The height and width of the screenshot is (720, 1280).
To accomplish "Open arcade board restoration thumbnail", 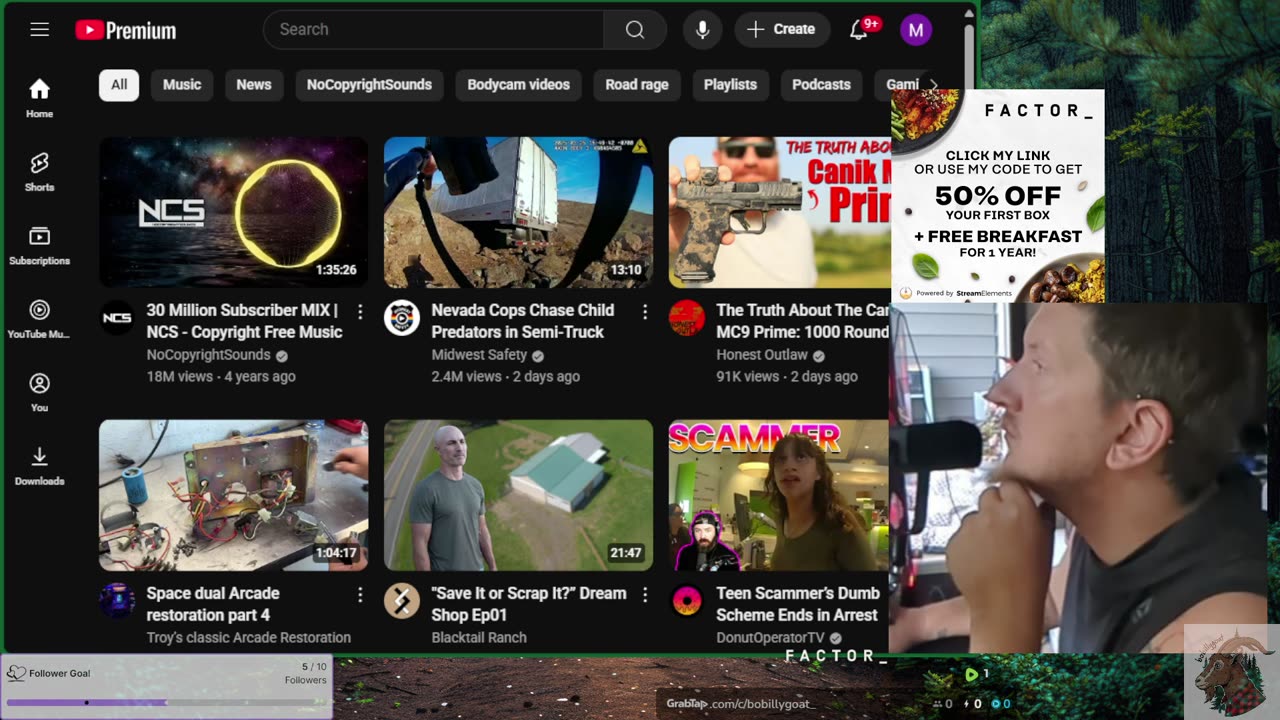I will 234,495.
